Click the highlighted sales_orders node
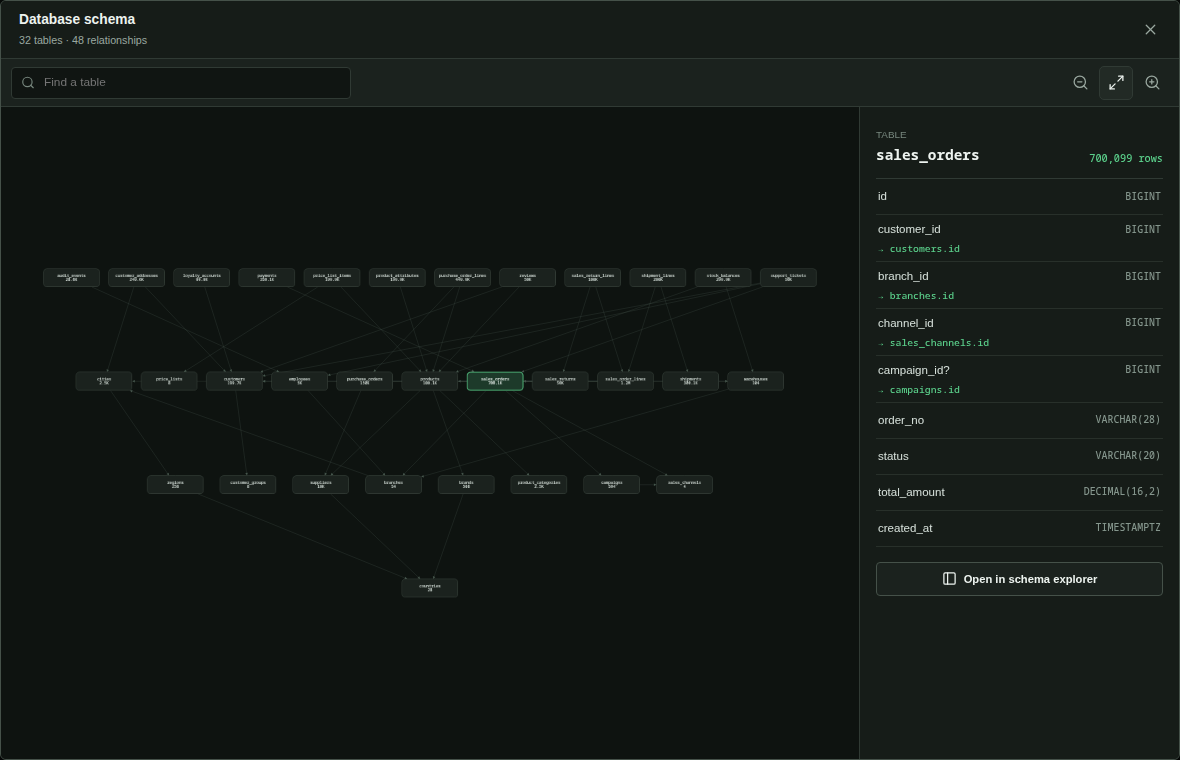The image size is (1180, 760). (x=495, y=381)
